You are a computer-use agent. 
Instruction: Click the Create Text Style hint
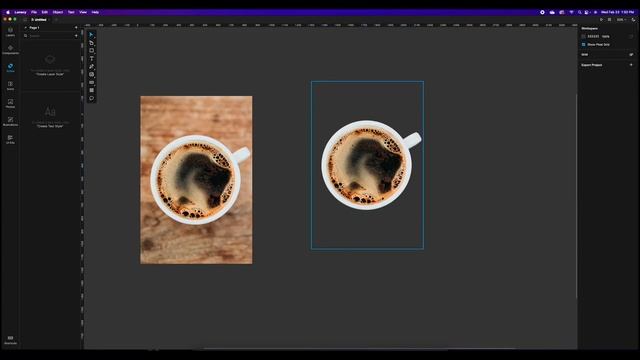point(50,126)
